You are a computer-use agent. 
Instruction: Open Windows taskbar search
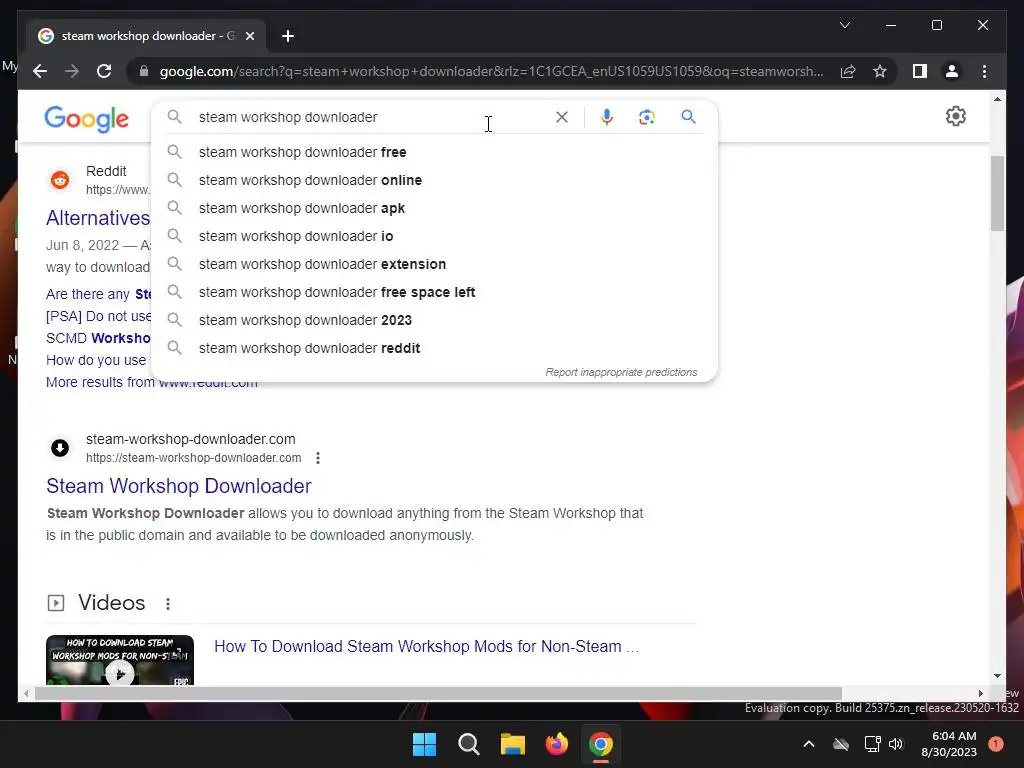tap(469, 744)
